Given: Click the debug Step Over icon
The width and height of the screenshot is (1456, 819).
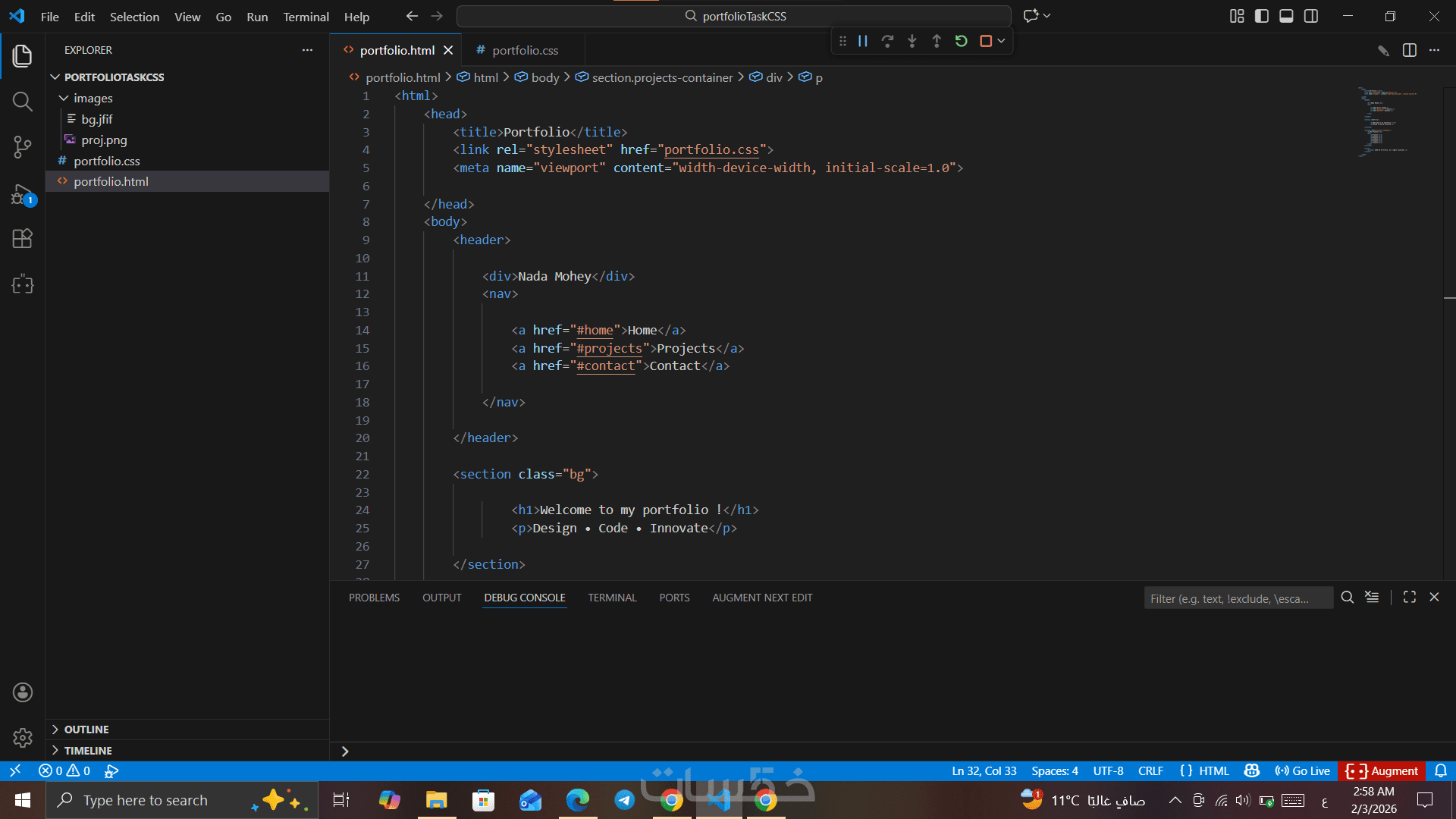Looking at the screenshot, I should click(x=887, y=41).
